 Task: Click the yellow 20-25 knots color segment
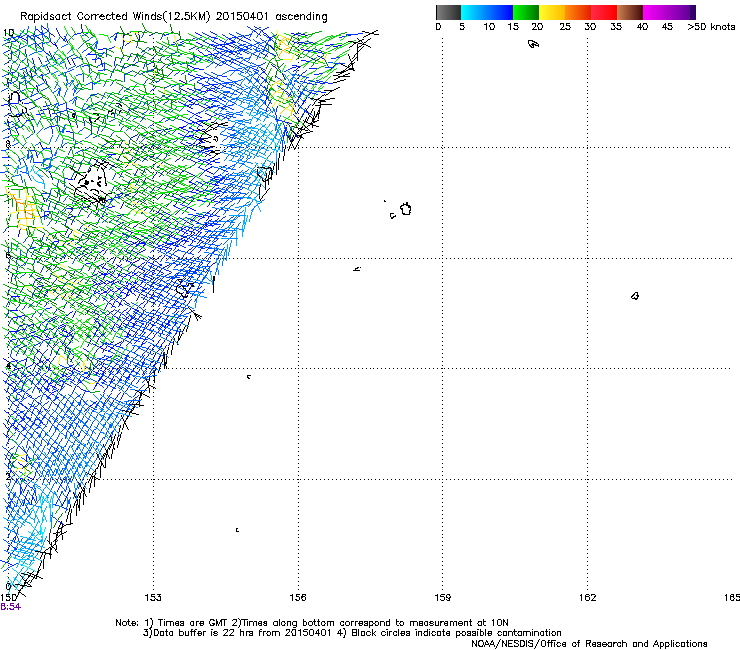(552, 12)
